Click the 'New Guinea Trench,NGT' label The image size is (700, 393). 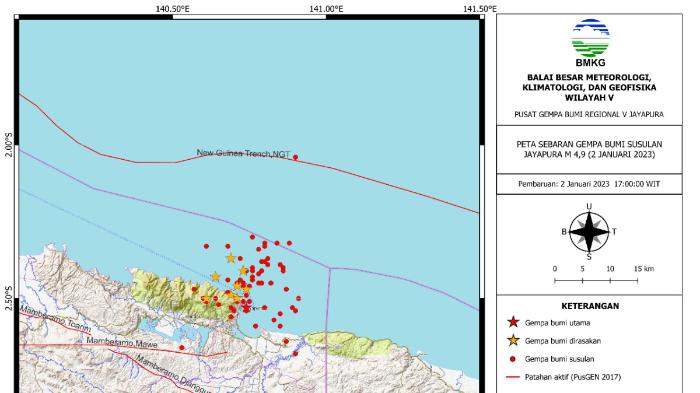[x=243, y=153]
